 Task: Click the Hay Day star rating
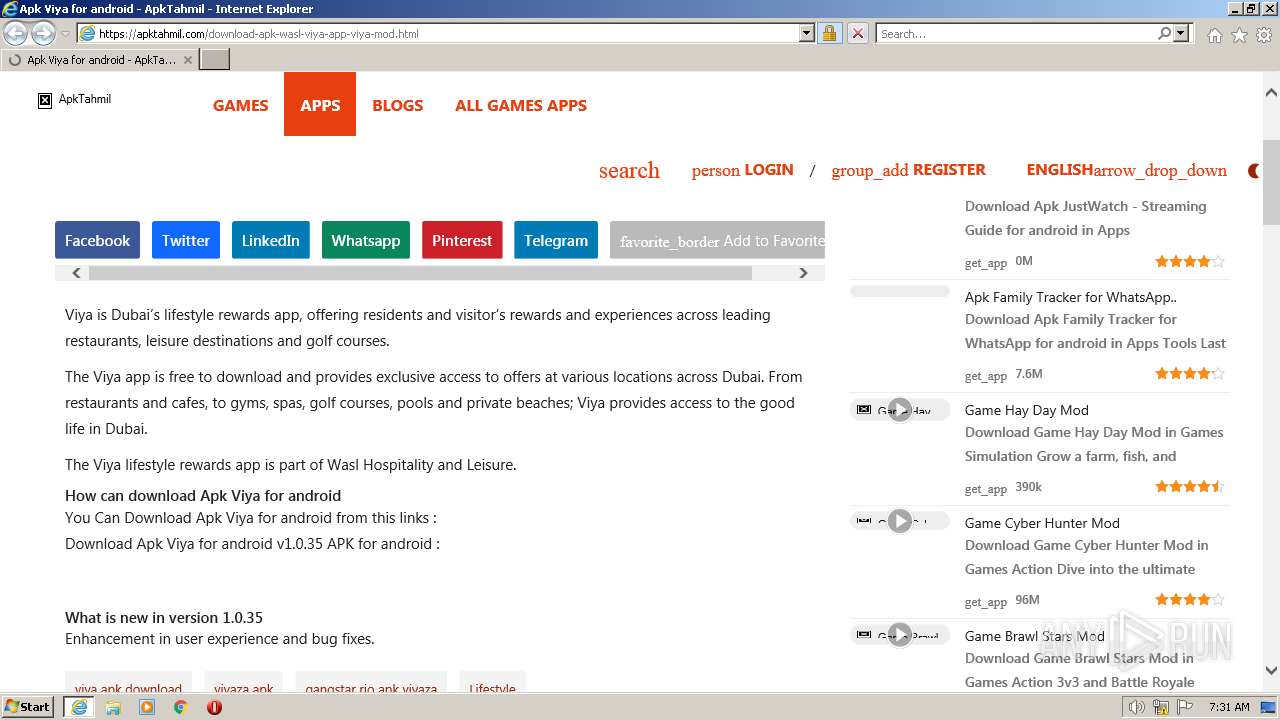tap(1190, 487)
